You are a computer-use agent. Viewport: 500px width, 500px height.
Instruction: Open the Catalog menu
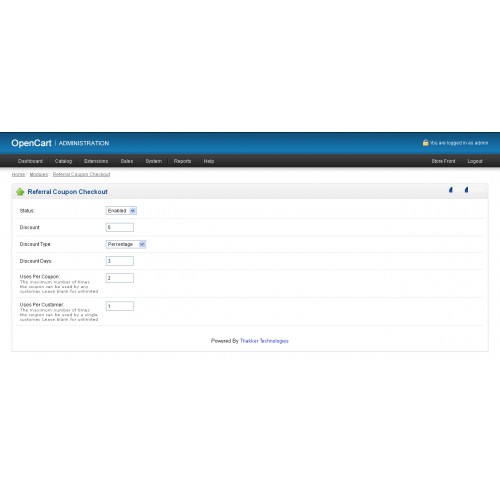click(x=63, y=161)
